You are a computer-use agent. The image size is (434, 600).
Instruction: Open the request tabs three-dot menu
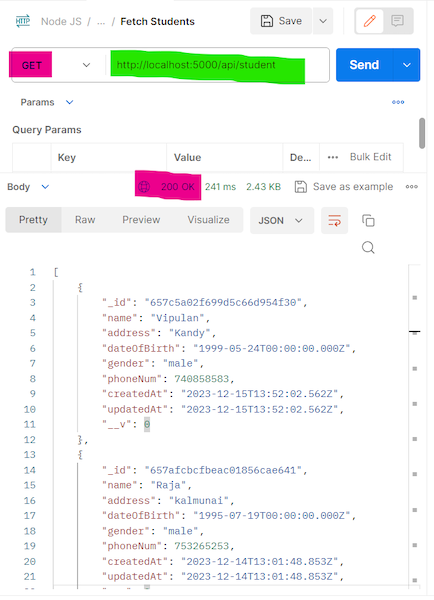[398, 102]
